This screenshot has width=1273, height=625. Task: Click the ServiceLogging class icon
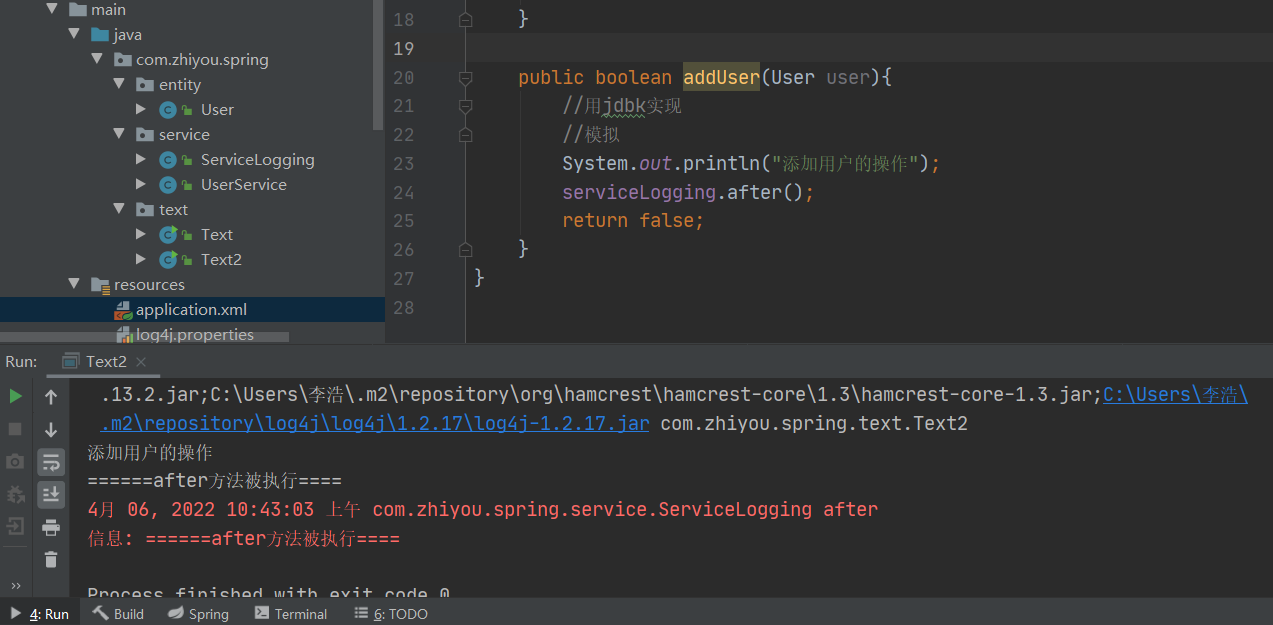(x=167, y=159)
